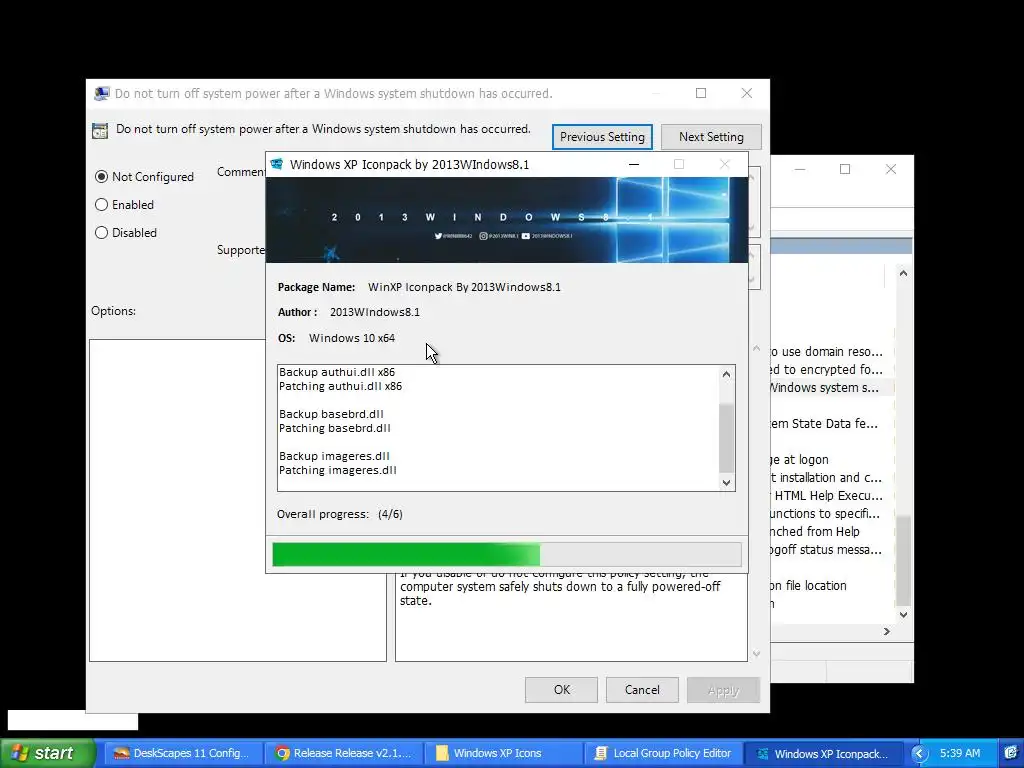Click the installer log scrollbar thumb
The image size is (1024, 768).
tap(726, 438)
